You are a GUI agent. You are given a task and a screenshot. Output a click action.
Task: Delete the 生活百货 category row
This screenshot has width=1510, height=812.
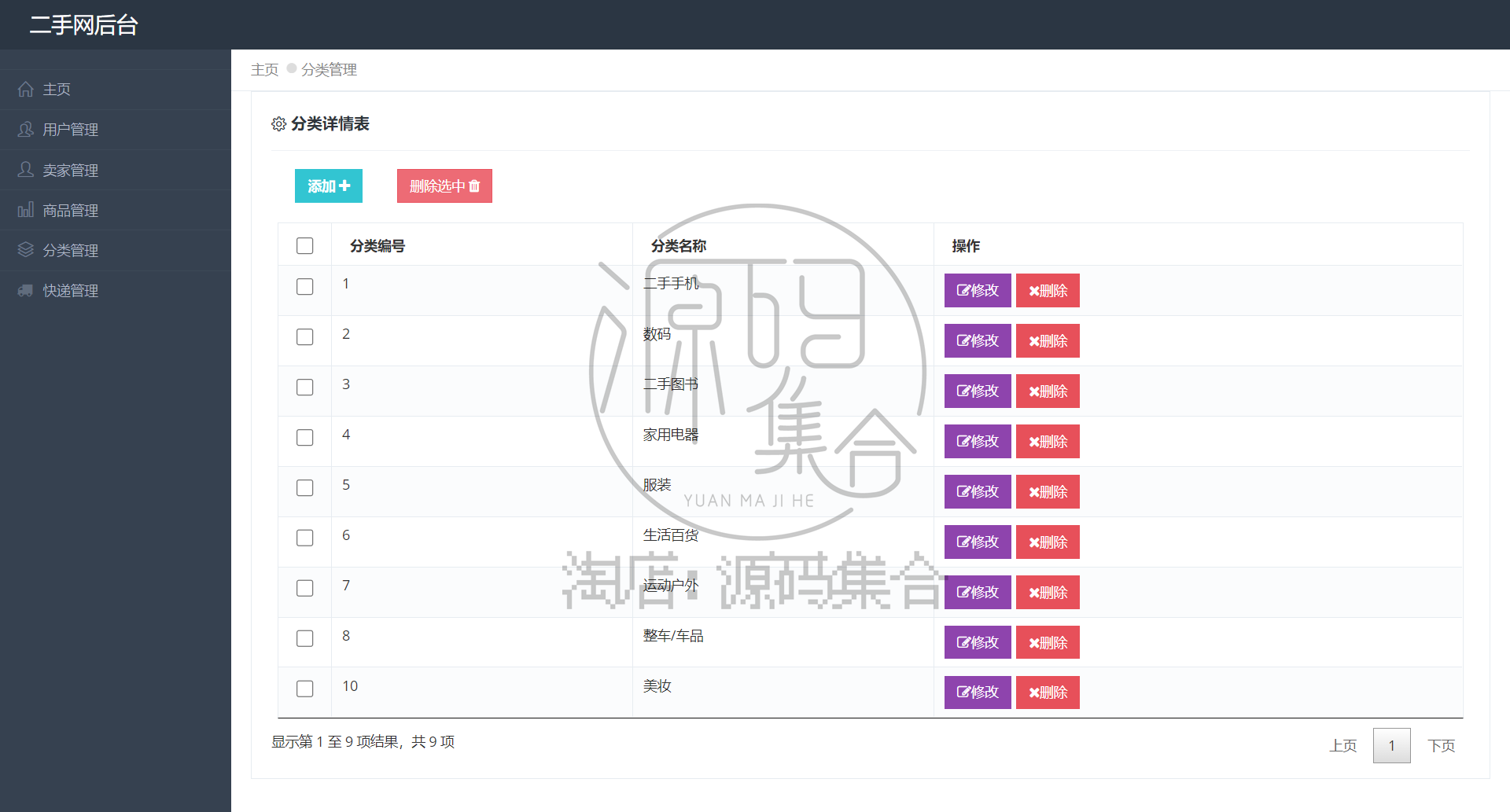click(x=1048, y=542)
